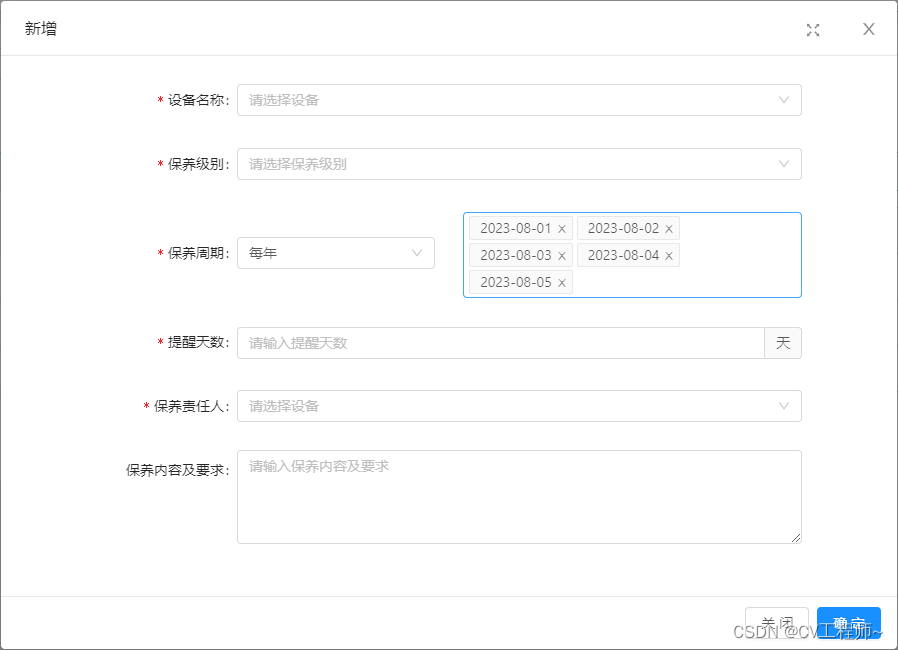The width and height of the screenshot is (898, 650).
Task: Click the 设备名称 dropdown arrow
Action: [x=783, y=100]
